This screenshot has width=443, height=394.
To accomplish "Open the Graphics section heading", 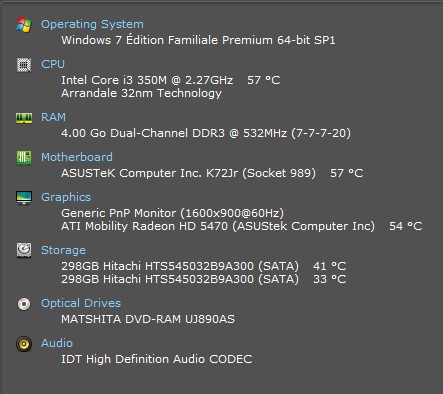I will tap(66, 197).
